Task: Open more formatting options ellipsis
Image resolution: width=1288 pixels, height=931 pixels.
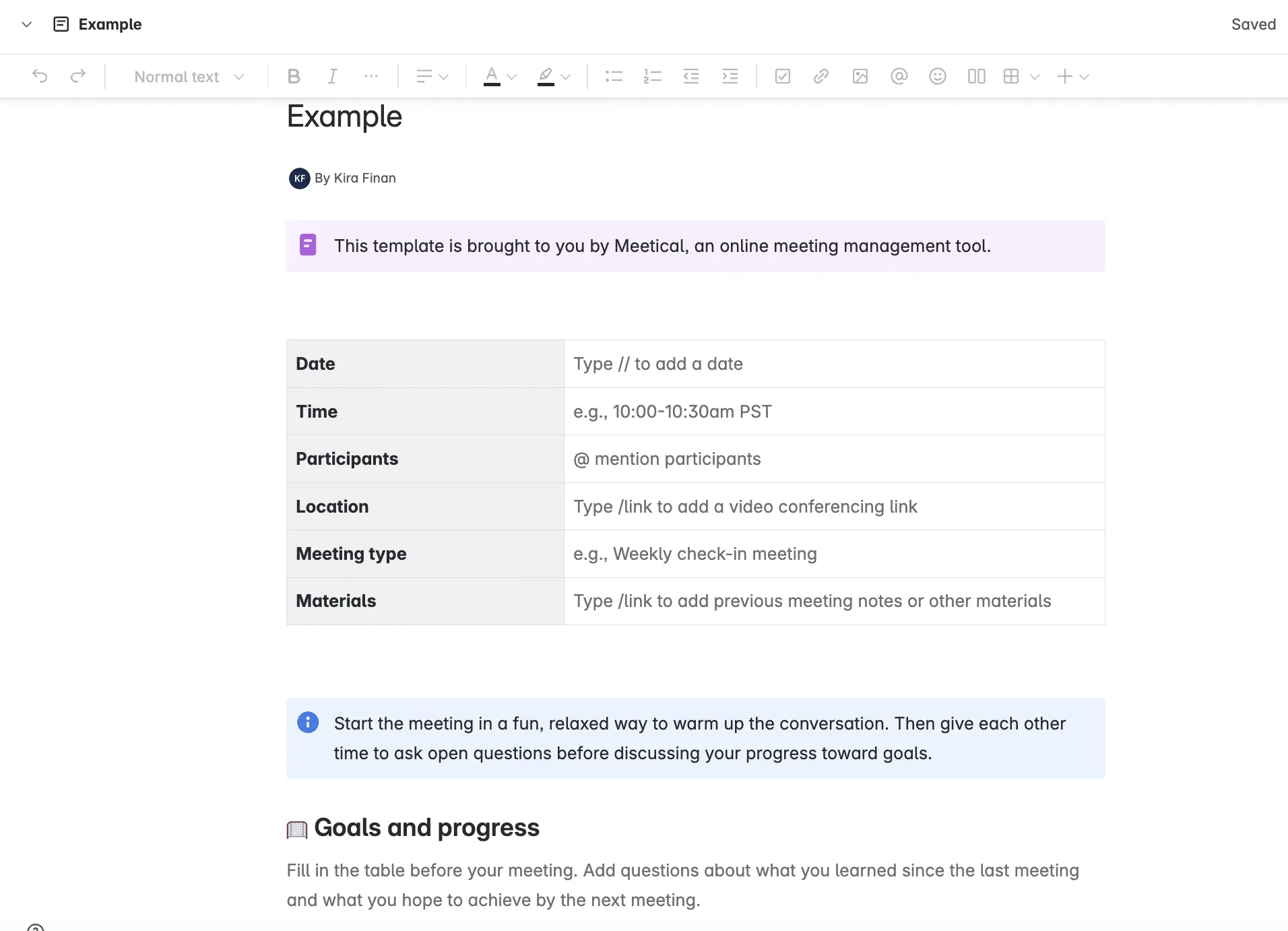Action: click(371, 76)
